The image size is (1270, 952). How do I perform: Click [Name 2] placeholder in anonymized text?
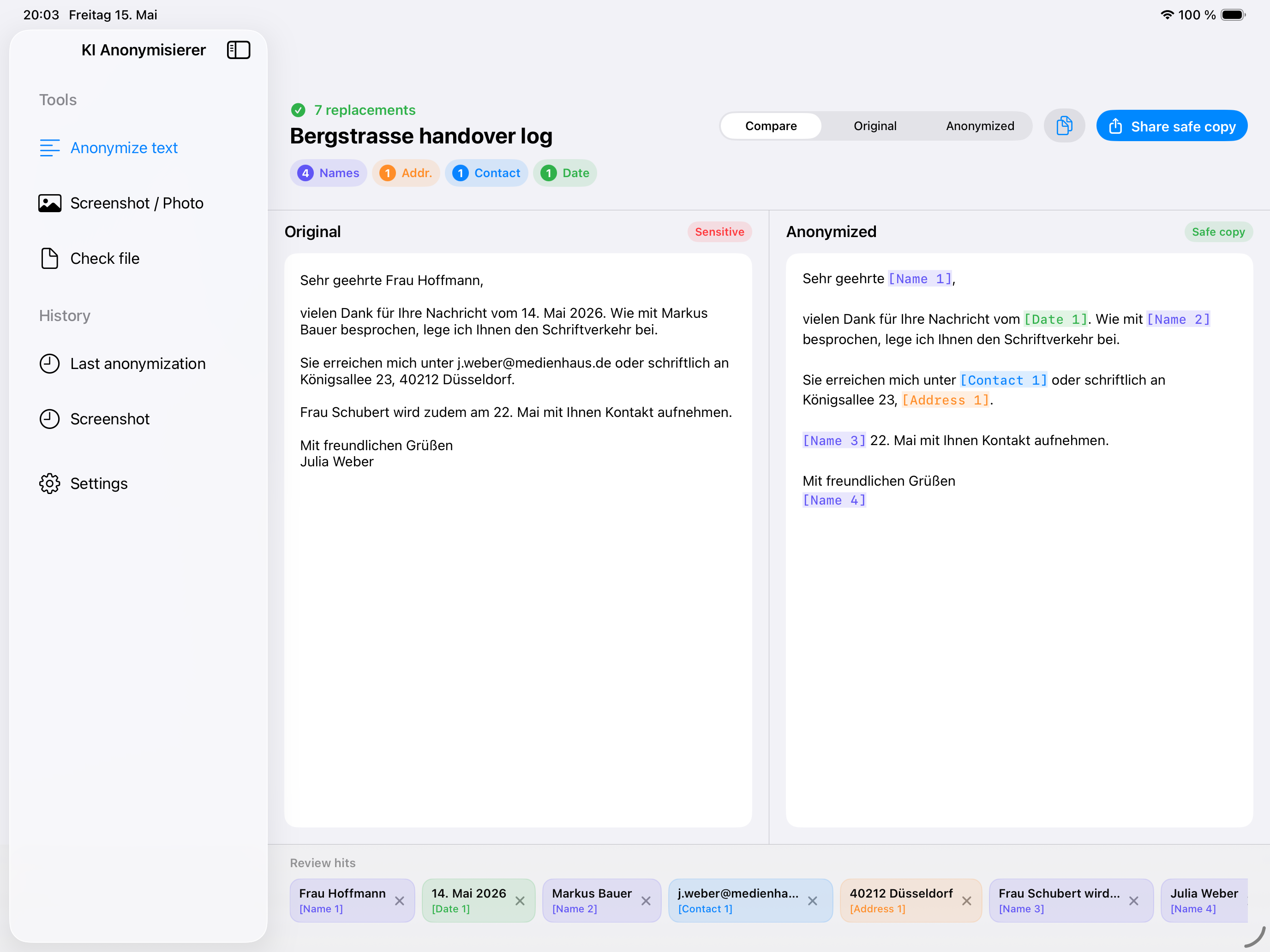[1178, 319]
